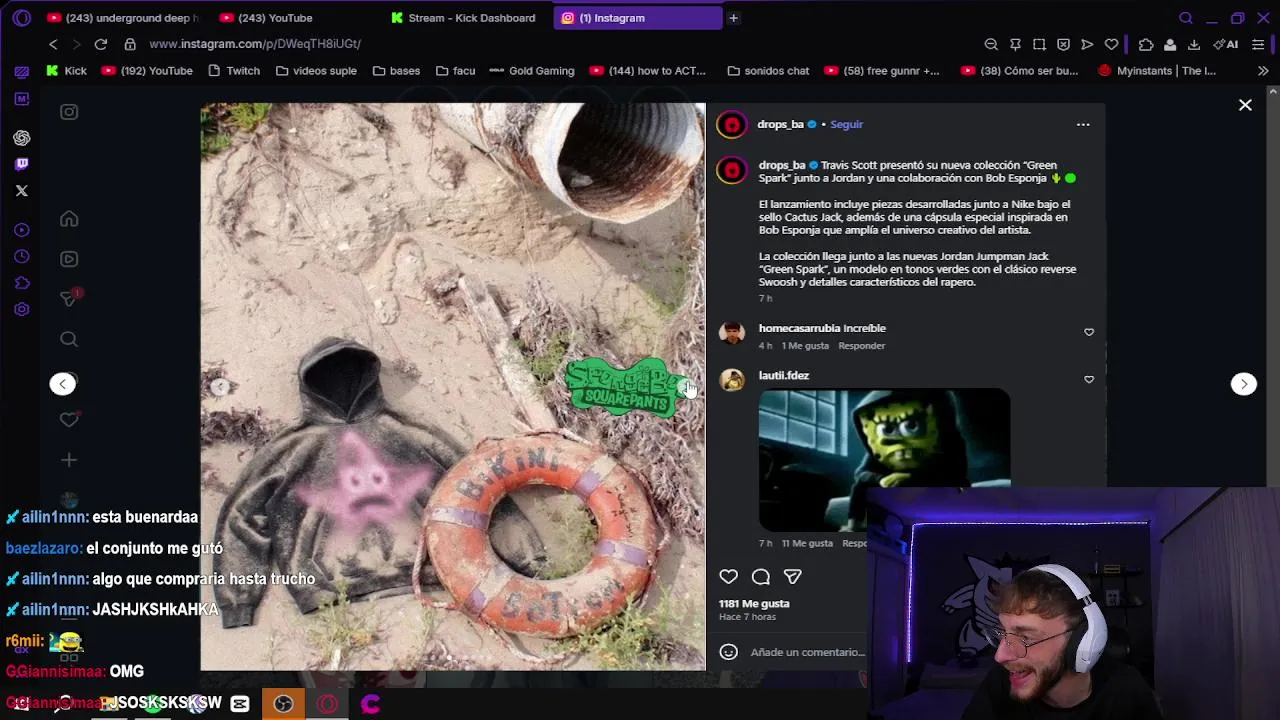Open the lautii.fdez username link
Viewport: 1280px width, 720px height.
[784, 376]
